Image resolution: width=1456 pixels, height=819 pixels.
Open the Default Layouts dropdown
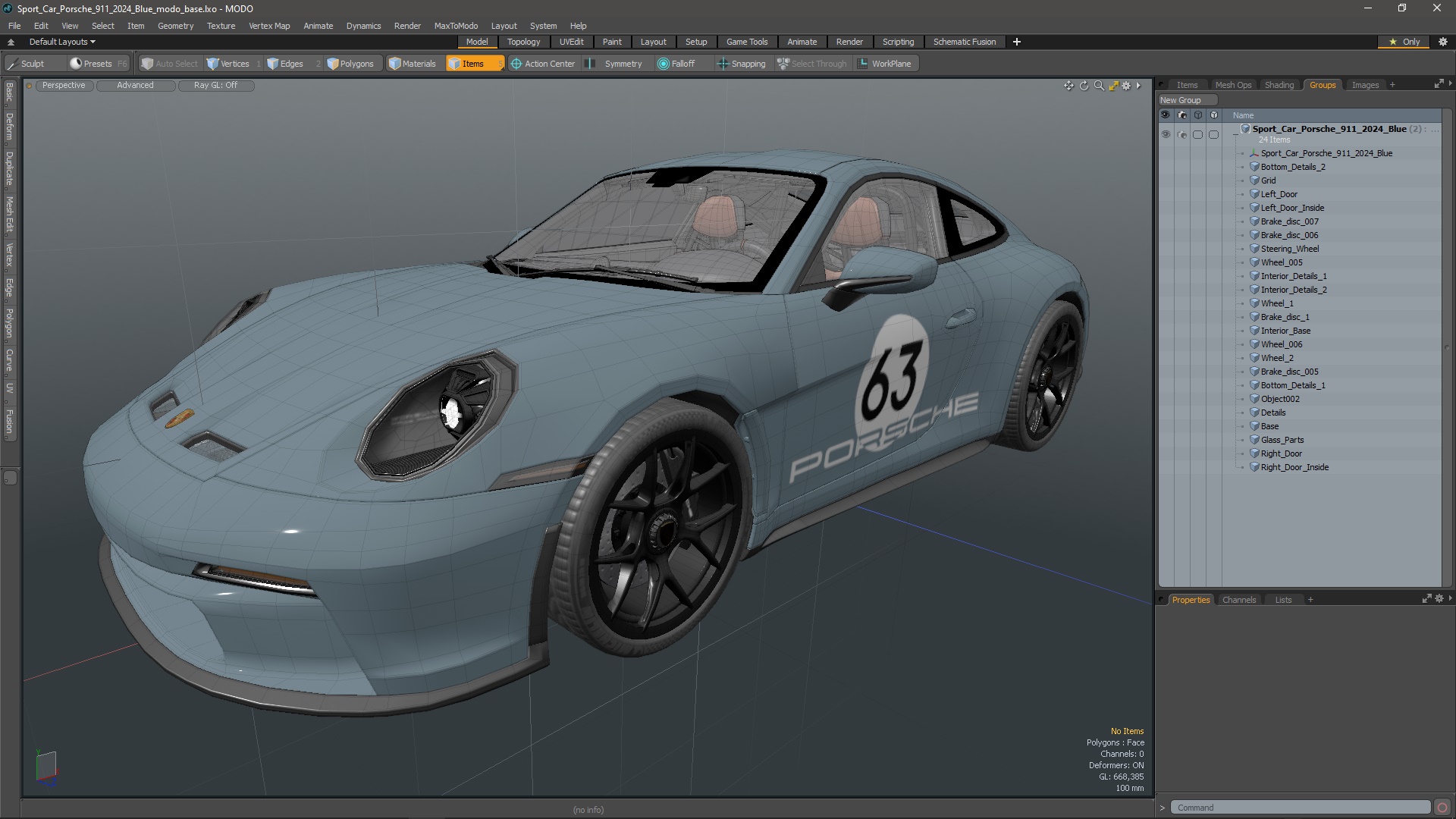click(x=62, y=42)
